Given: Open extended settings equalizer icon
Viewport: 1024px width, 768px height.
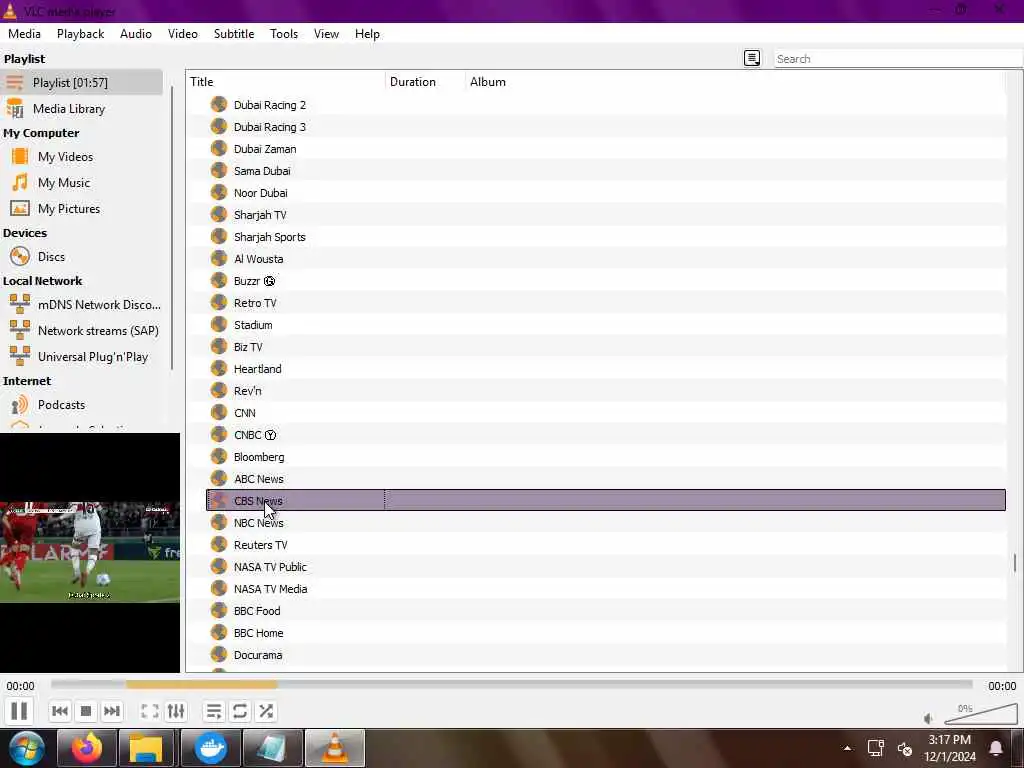Looking at the screenshot, I should click(x=176, y=711).
